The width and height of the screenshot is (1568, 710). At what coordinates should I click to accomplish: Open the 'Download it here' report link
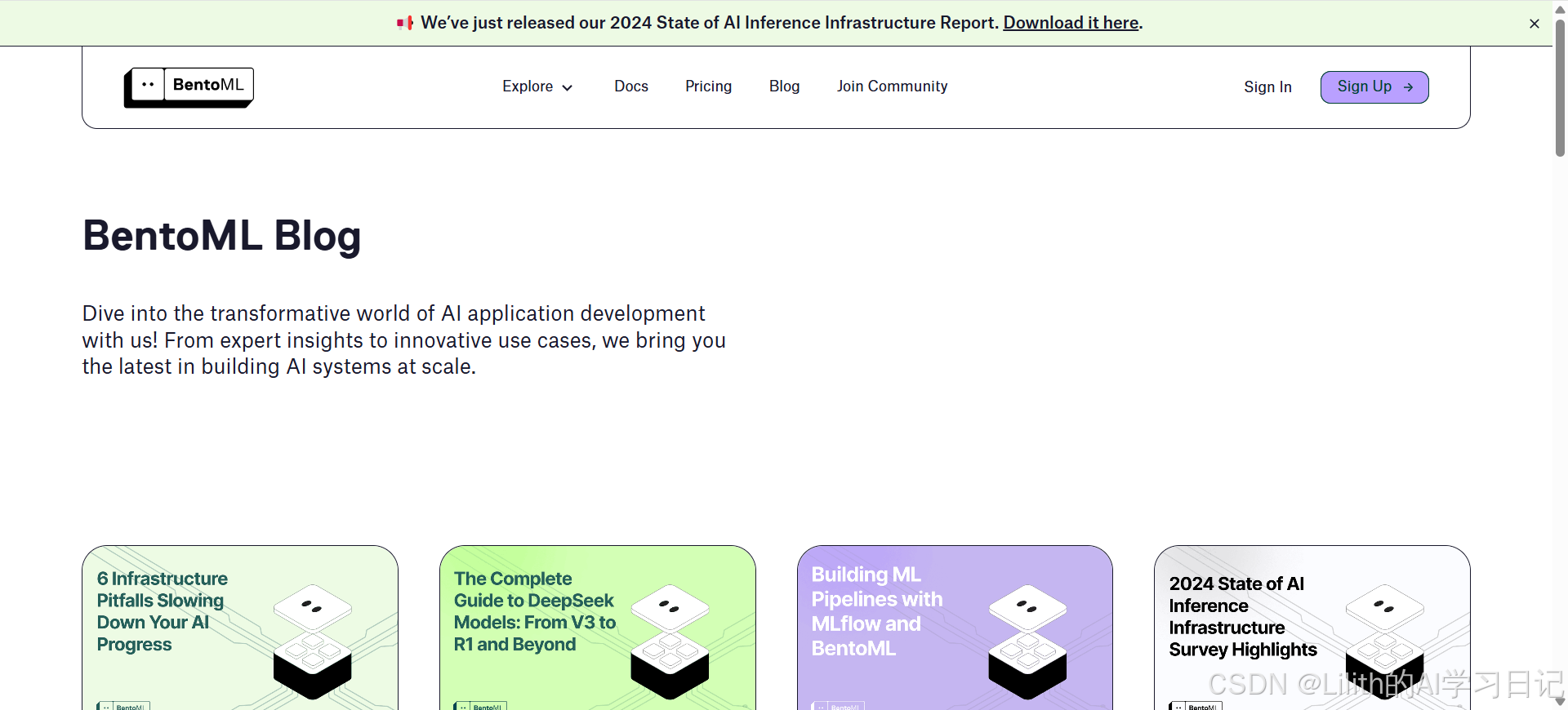click(1071, 23)
